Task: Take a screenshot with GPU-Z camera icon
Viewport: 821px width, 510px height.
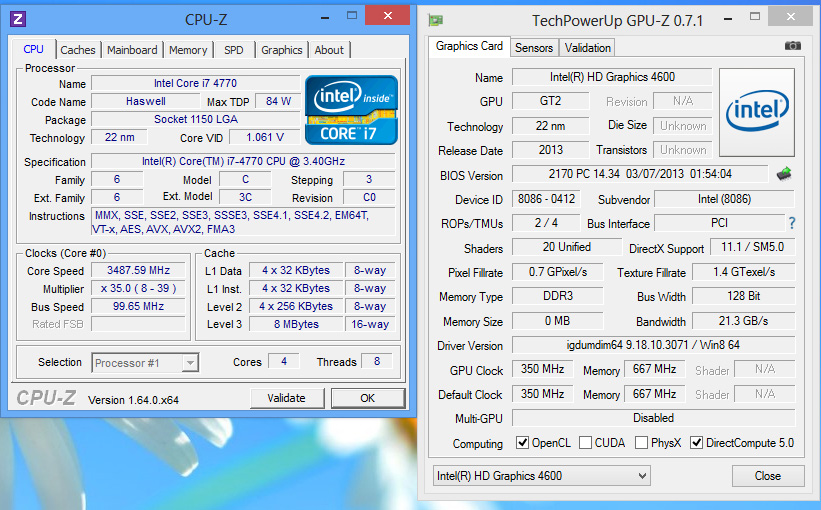Action: point(793,46)
